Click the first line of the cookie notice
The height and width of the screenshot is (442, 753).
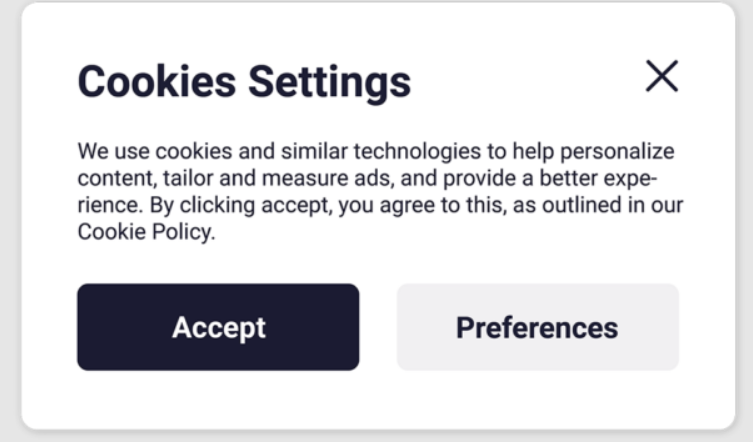point(376,152)
